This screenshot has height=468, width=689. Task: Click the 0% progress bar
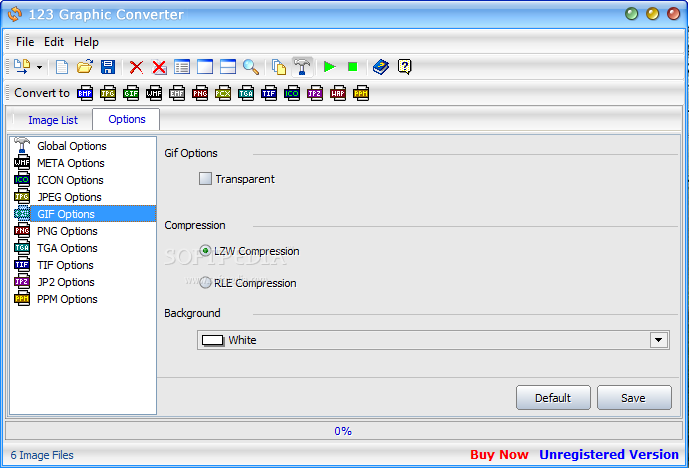click(343, 431)
